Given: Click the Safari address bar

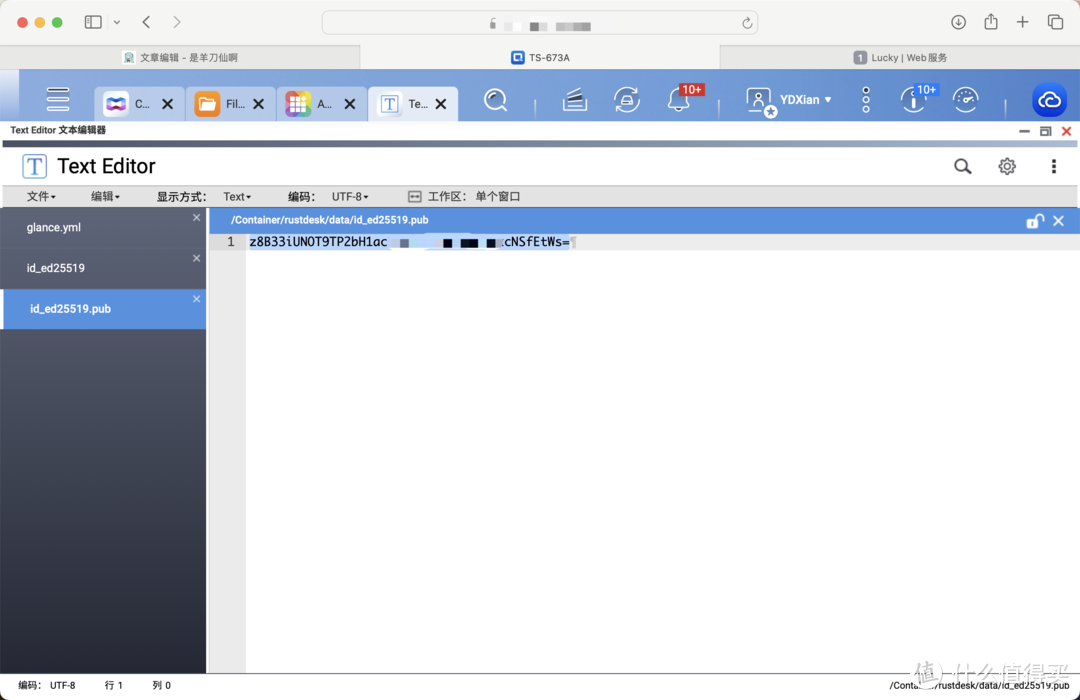Looking at the screenshot, I should (540, 23).
